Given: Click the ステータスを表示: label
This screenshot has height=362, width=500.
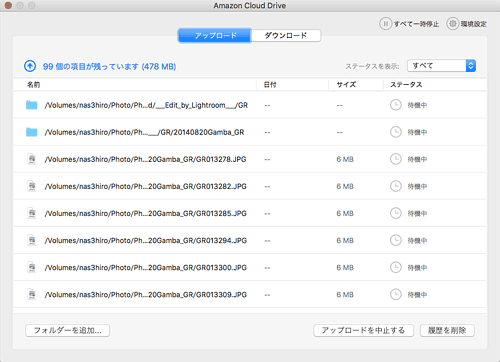Looking at the screenshot, I should [x=372, y=66].
